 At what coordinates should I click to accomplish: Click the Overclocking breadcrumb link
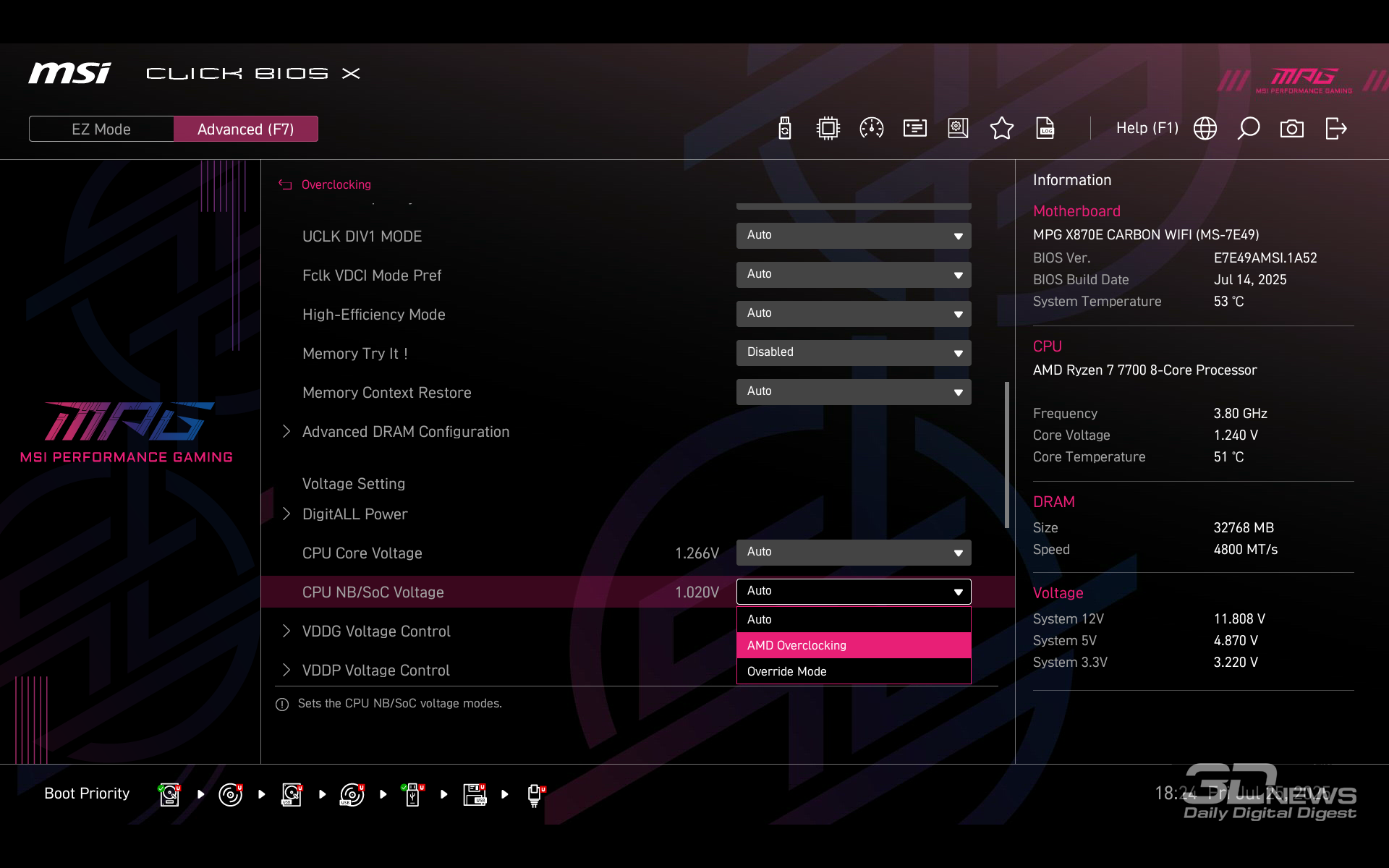tap(336, 184)
